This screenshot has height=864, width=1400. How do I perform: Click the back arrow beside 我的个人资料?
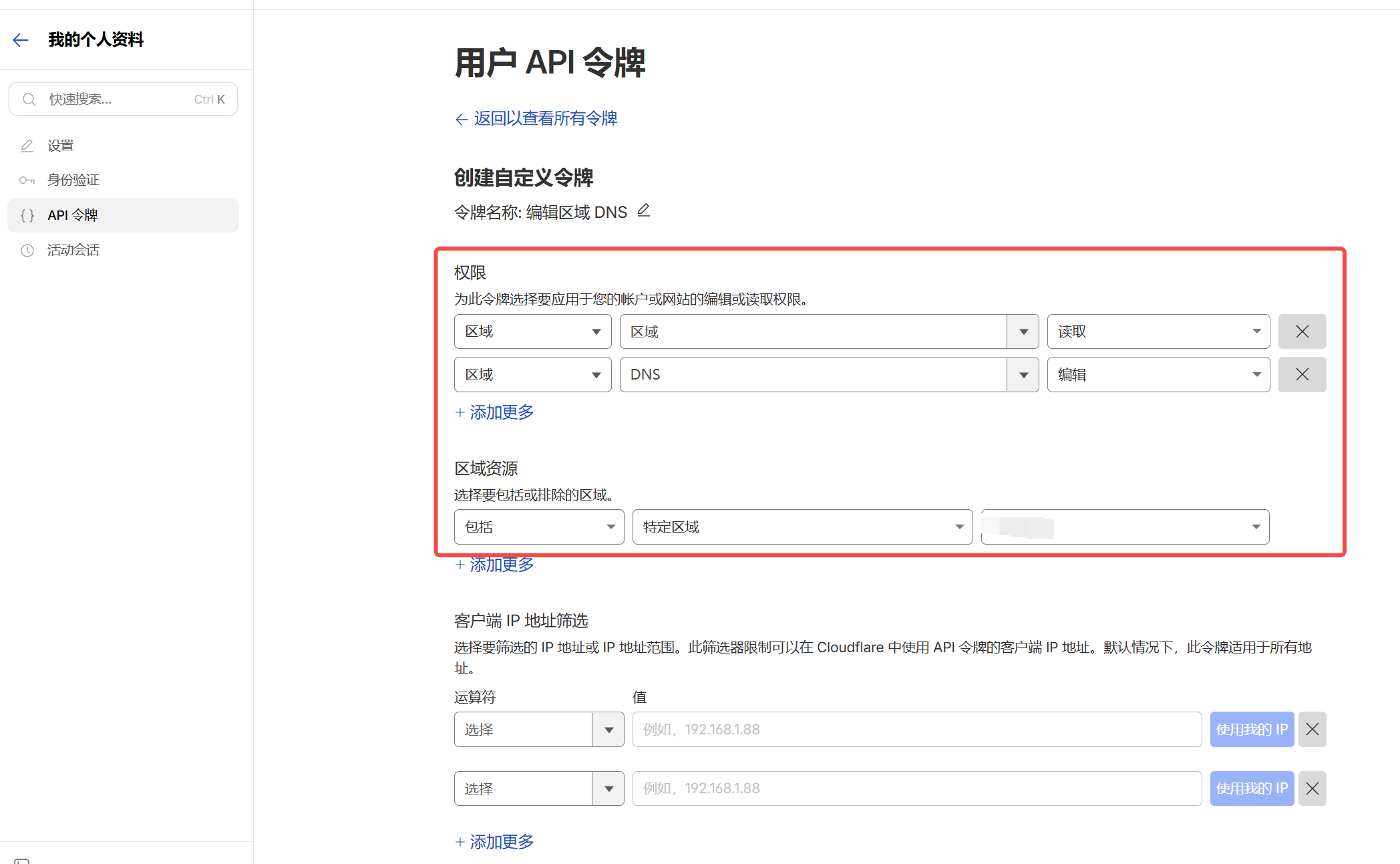21,40
